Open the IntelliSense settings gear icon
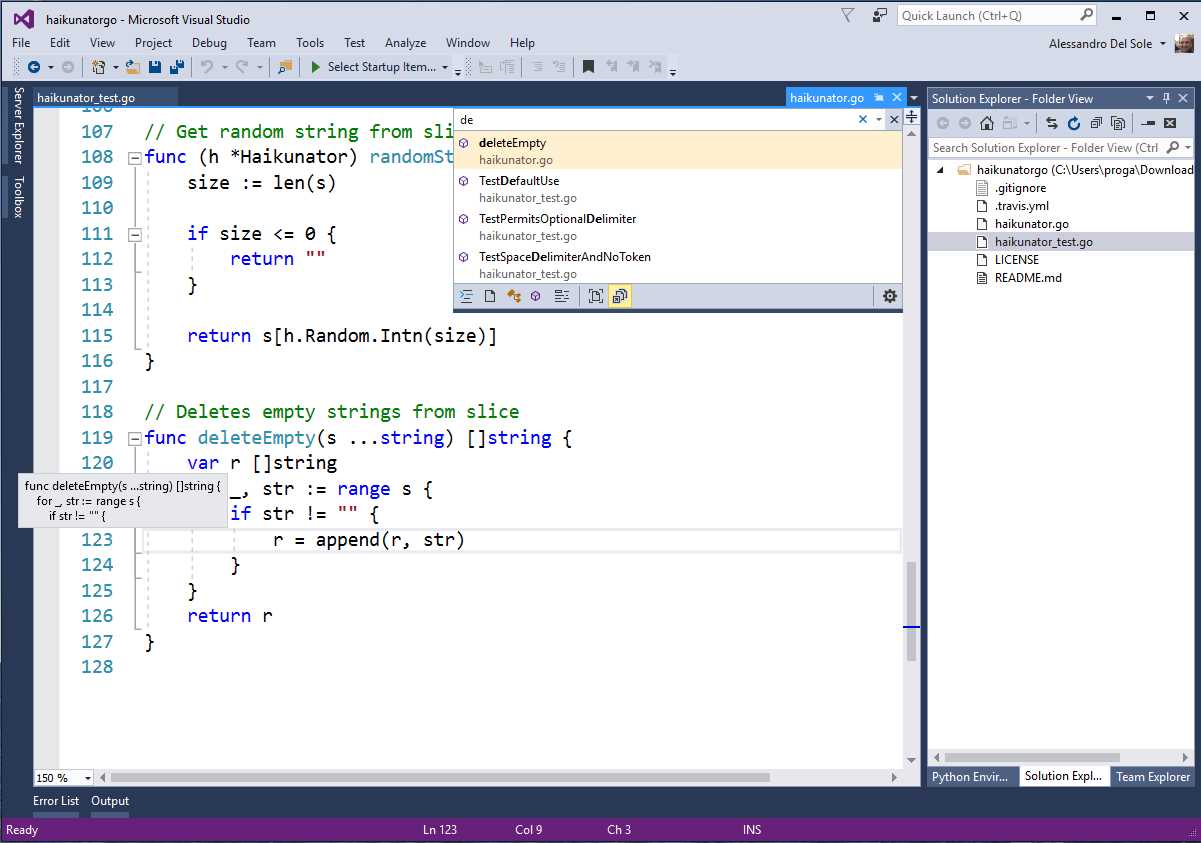 point(887,296)
